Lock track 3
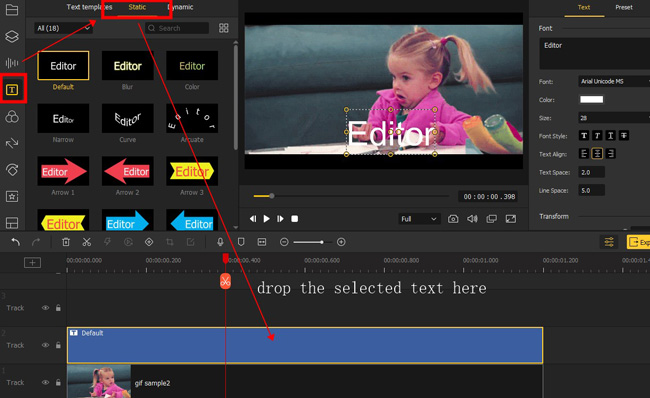 tap(58, 308)
